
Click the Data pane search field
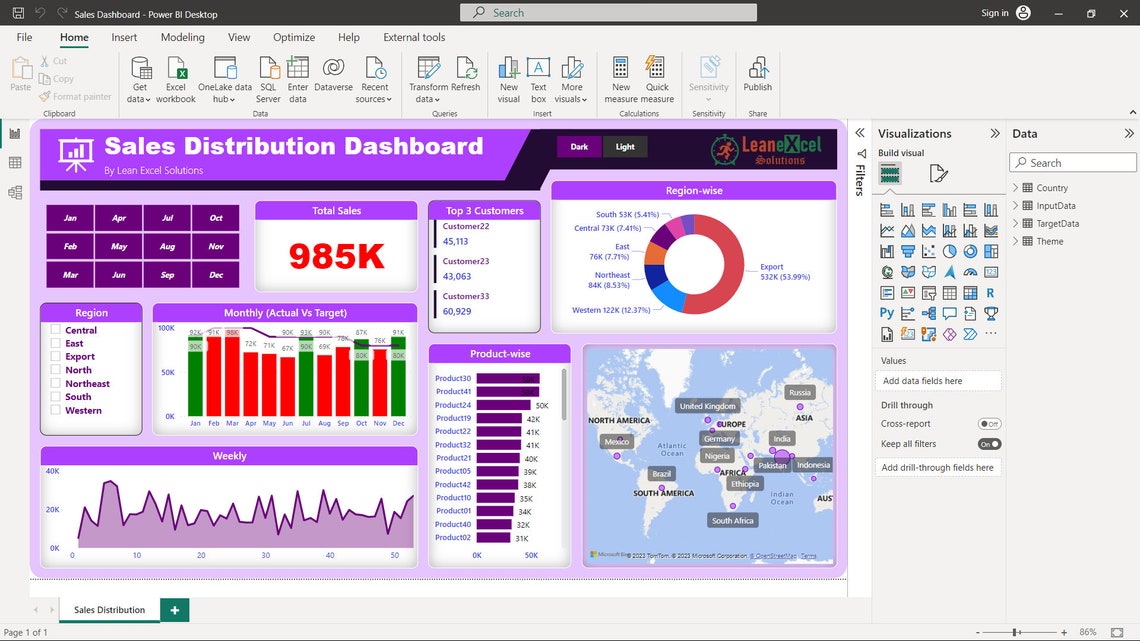(1072, 161)
